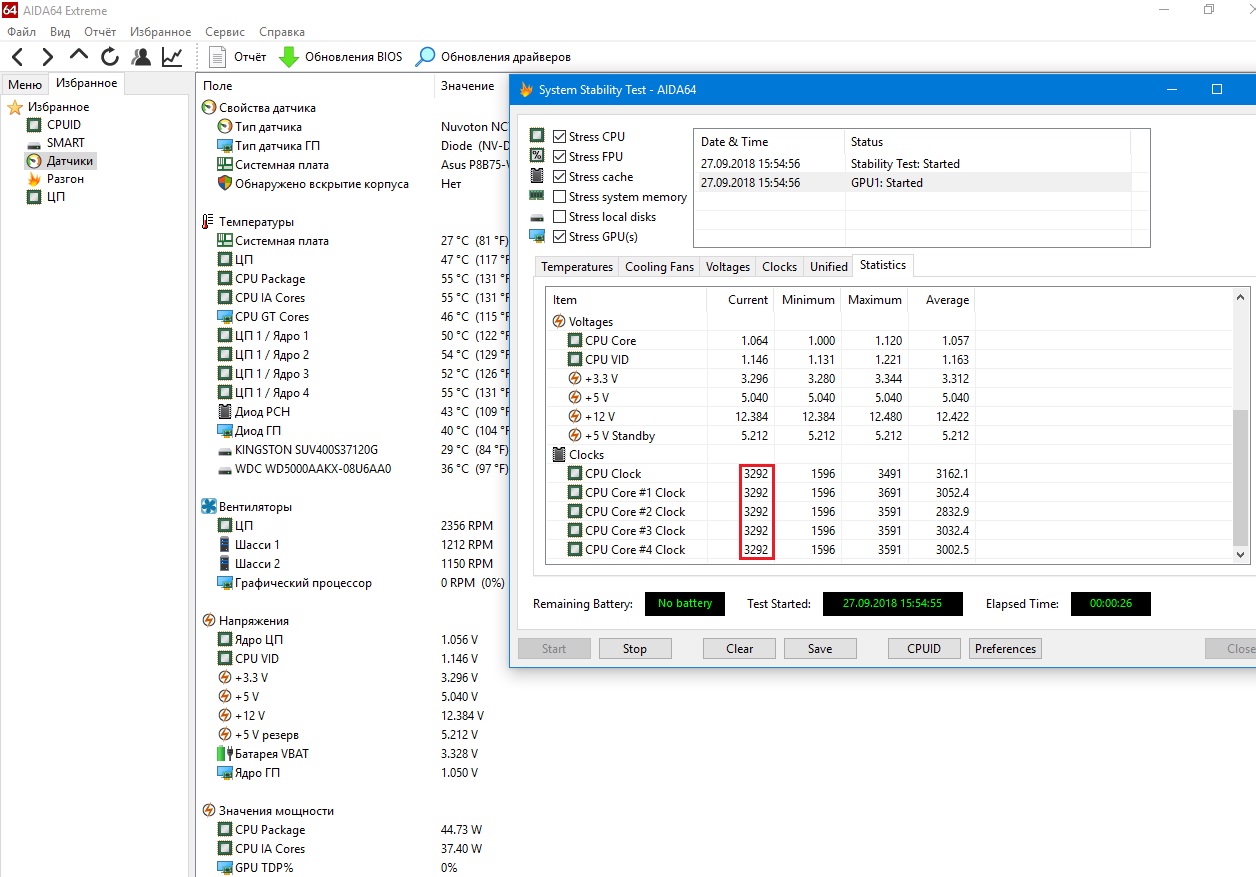
Task: Switch to the Unified tab
Action: click(x=829, y=267)
